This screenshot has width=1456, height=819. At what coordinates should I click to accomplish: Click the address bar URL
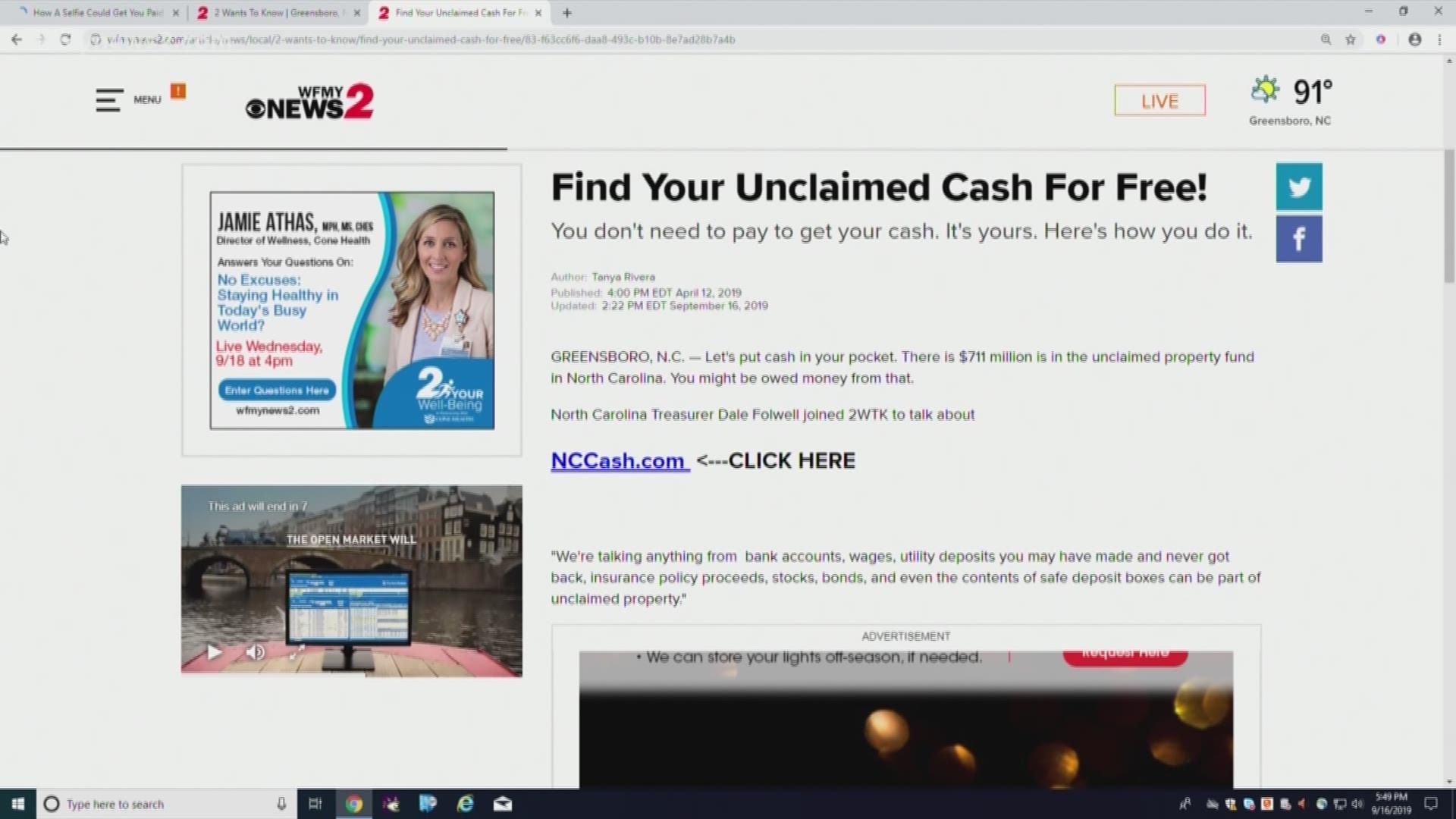421,39
